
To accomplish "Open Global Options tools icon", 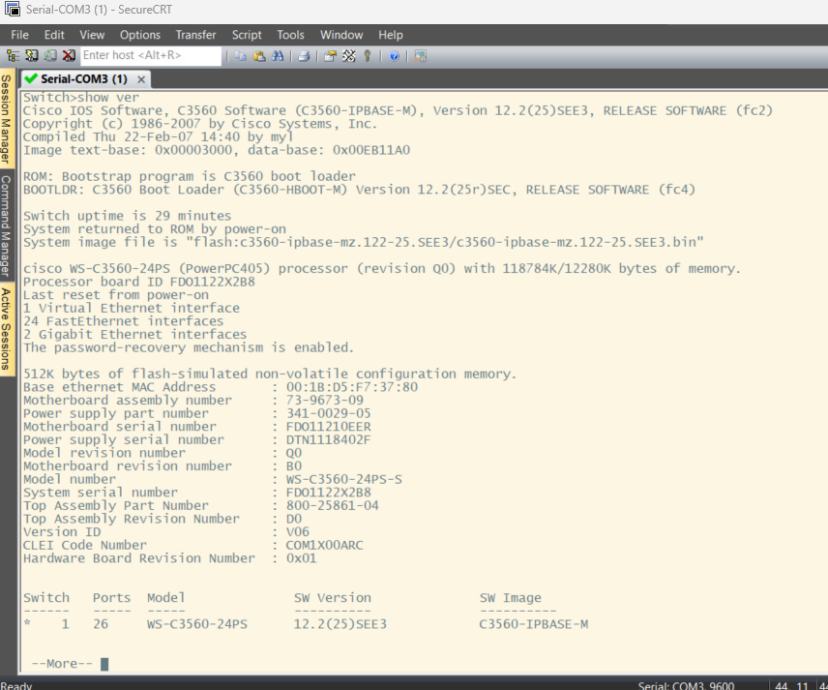I will pyautogui.click(x=349, y=56).
